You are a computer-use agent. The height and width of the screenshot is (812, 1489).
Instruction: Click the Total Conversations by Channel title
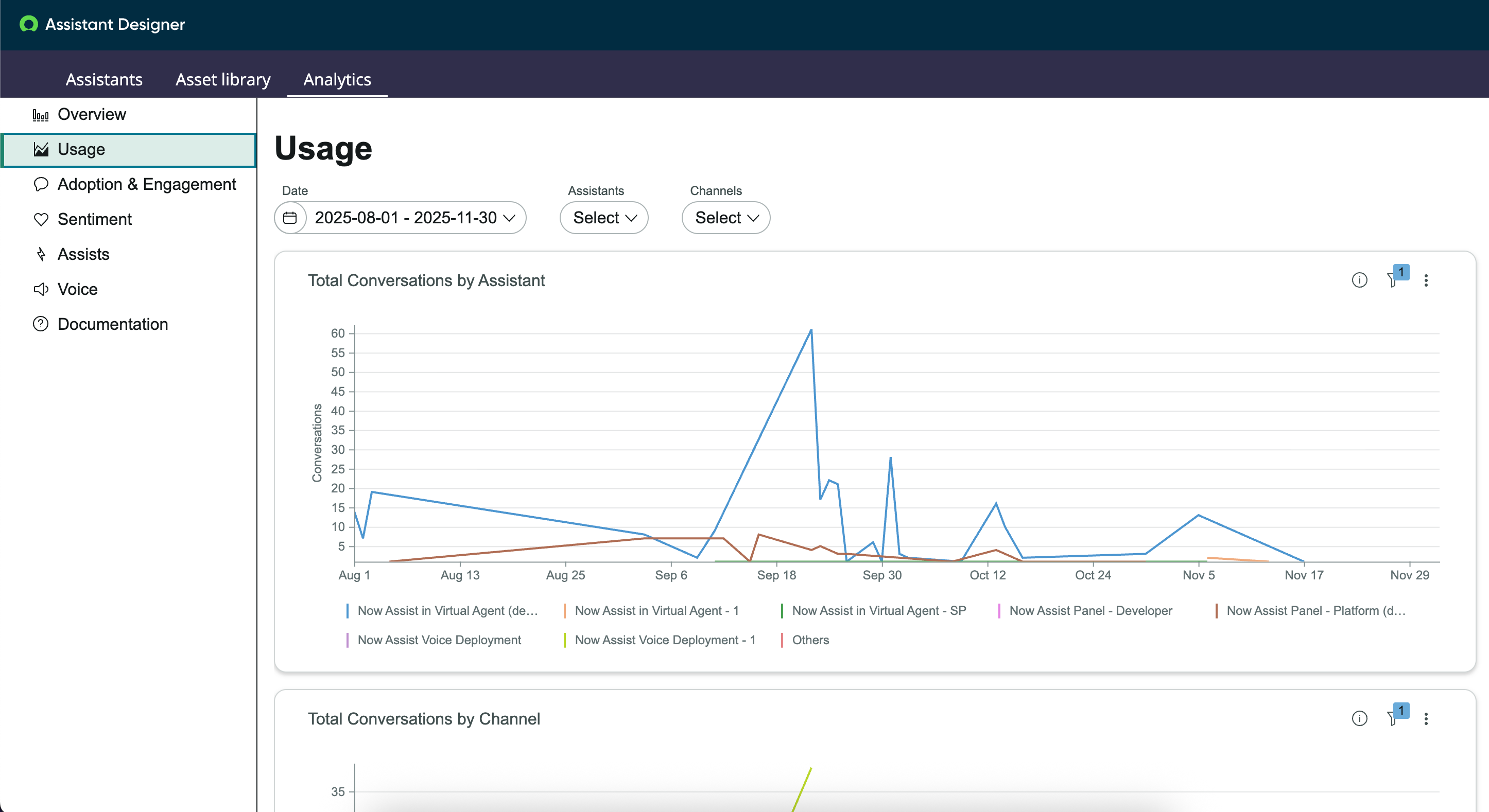424,719
